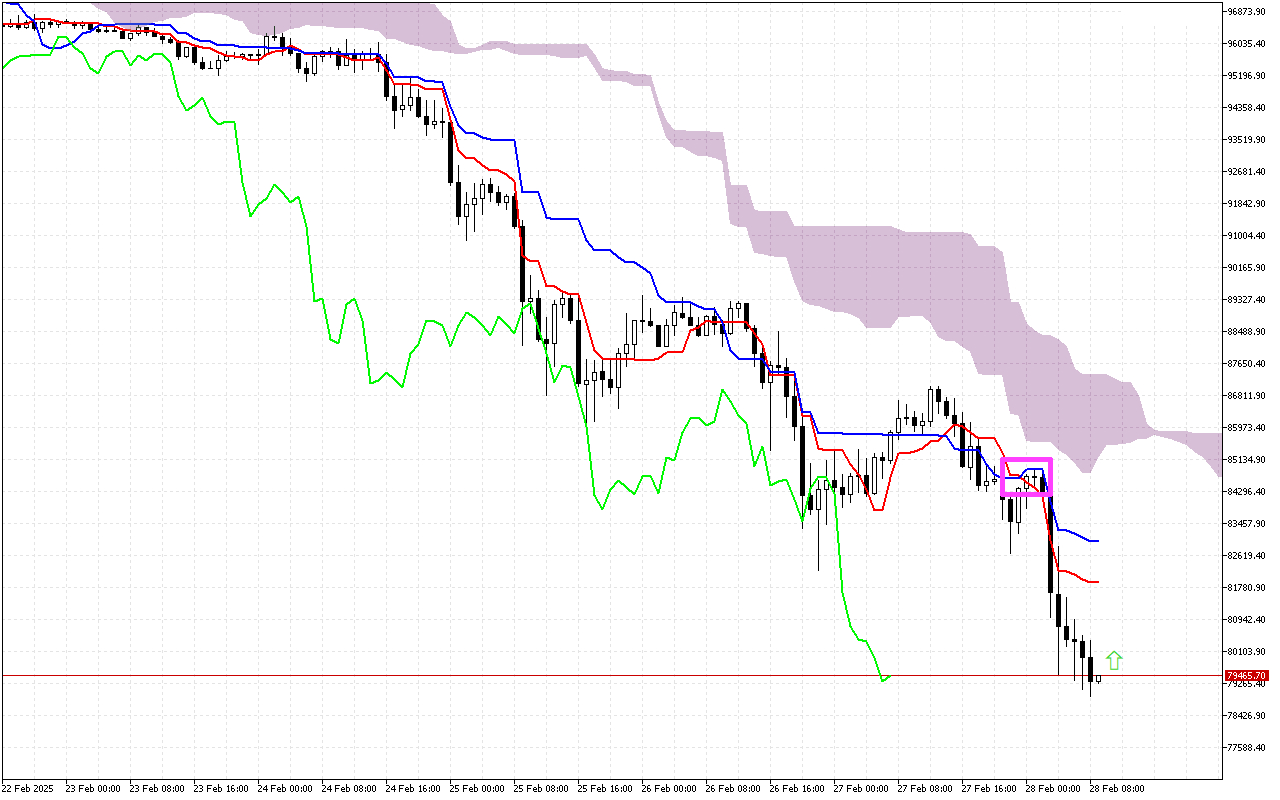This screenshot has width=1280, height=800.
Task: Select the 93519.90 price axis label
Action: [x=1248, y=140]
